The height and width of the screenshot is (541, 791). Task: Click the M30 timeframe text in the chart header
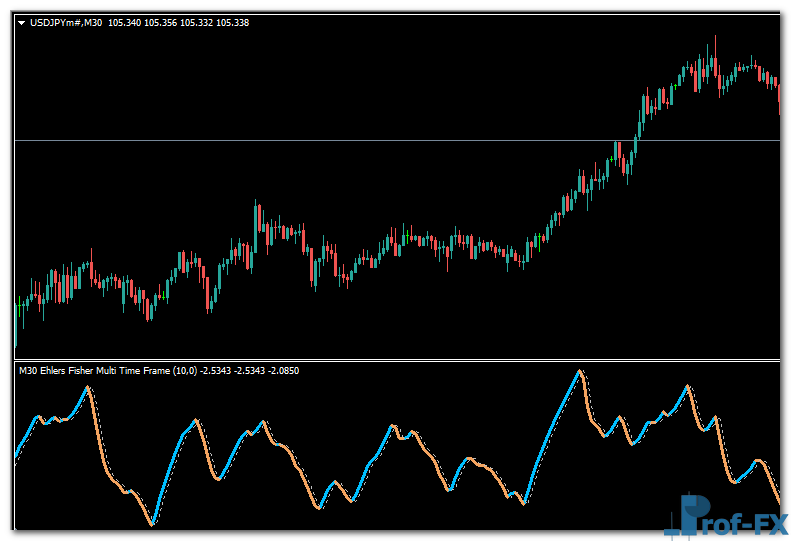click(x=92, y=22)
